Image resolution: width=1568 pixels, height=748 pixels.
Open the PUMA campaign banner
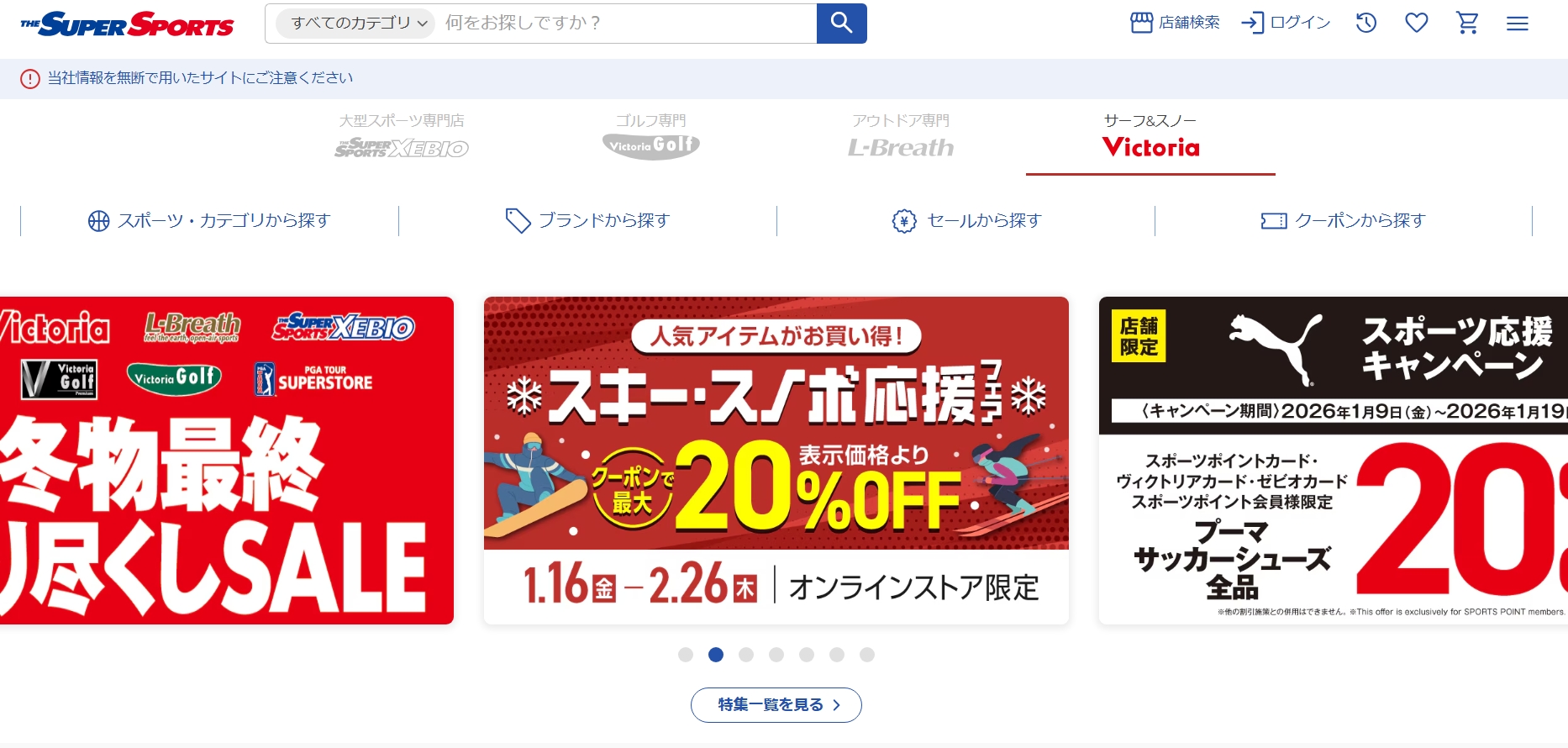tap(1334, 461)
